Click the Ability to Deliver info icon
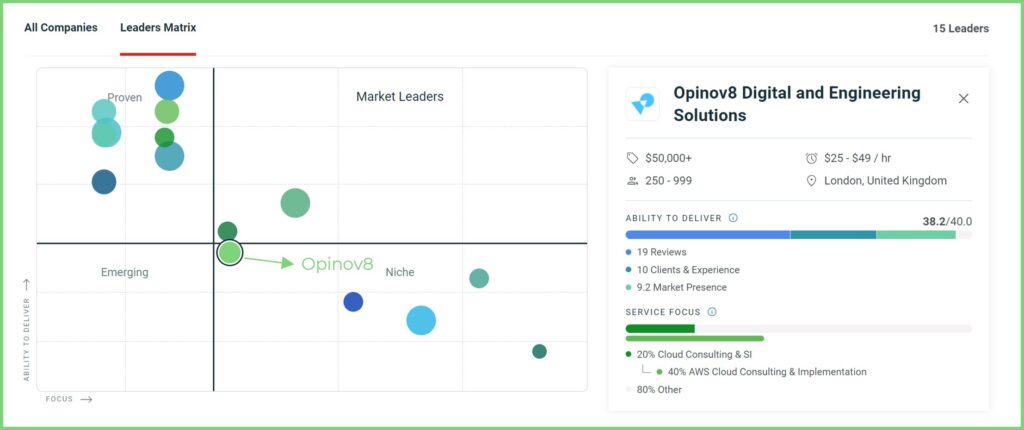This screenshot has height=430, width=1024. pyautogui.click(x=733, y=218)
